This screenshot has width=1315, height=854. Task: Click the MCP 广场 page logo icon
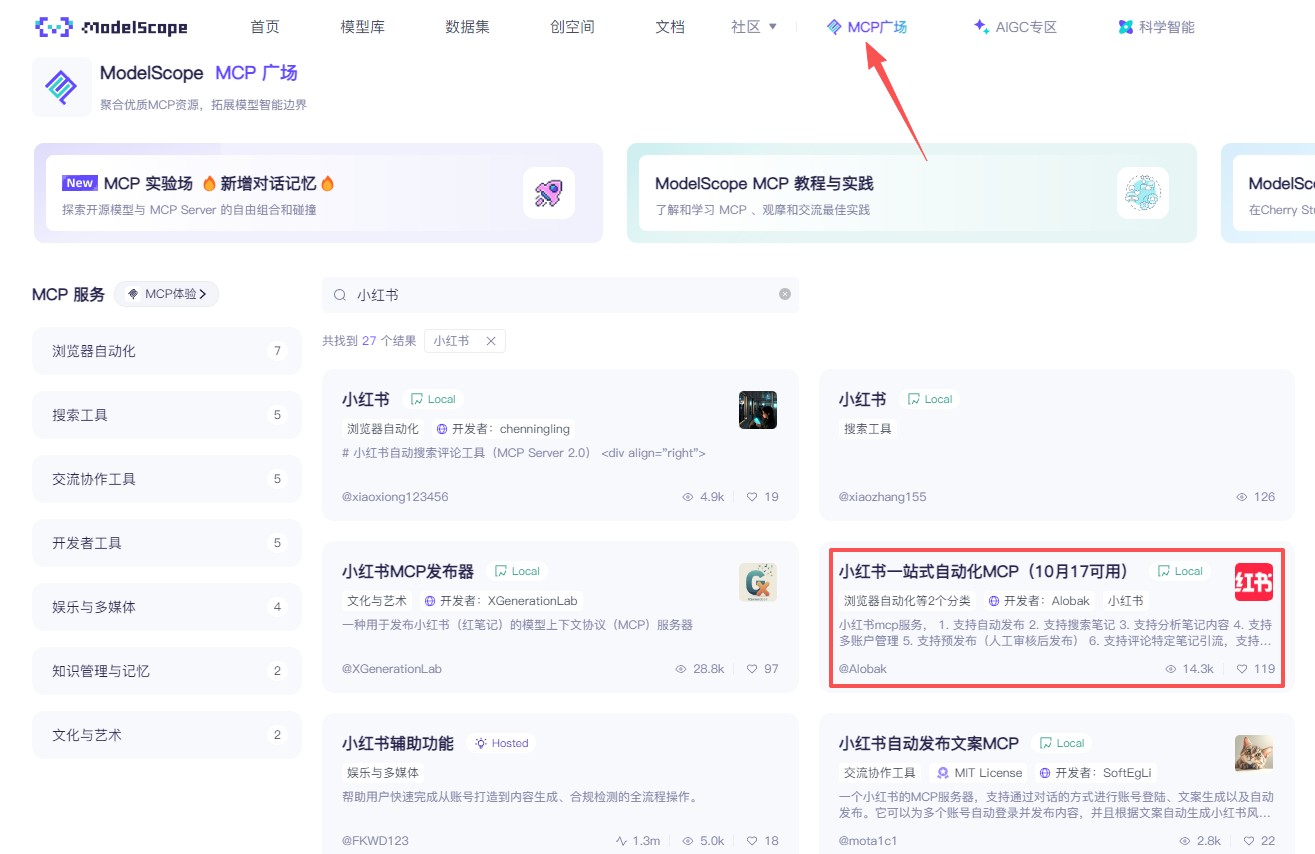[x=61, y=87]
